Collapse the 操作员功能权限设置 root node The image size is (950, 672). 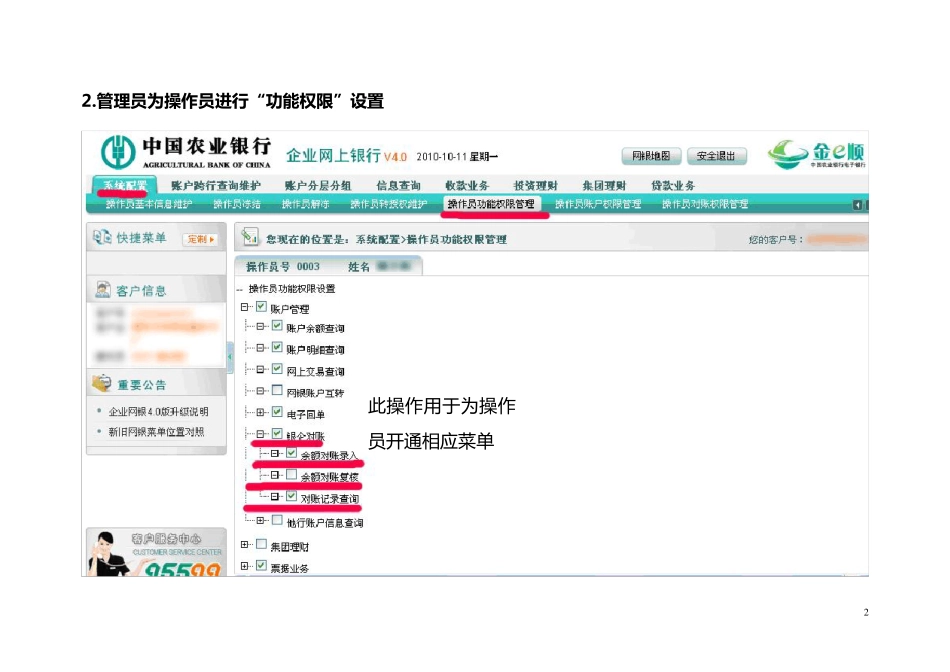click(240, 290)
